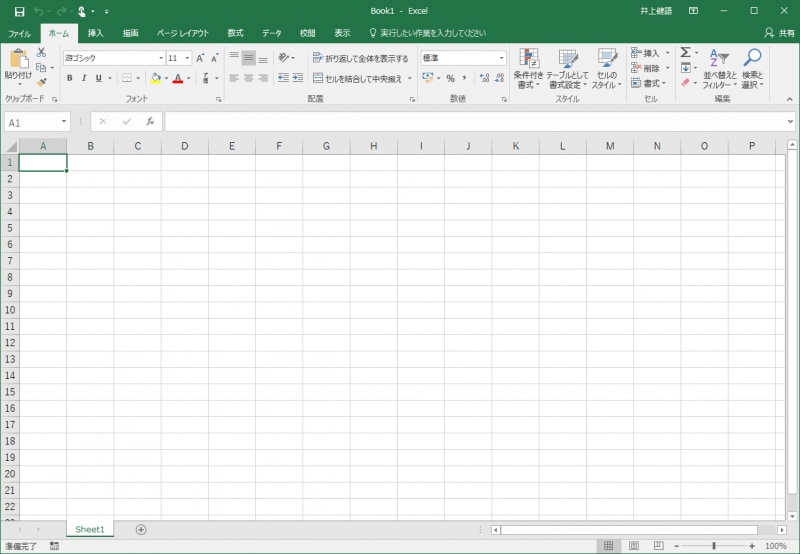This screenshot has height=554, width=800.
Task: Open fill color dropdown arrow
Action: [x=166, y=78]
